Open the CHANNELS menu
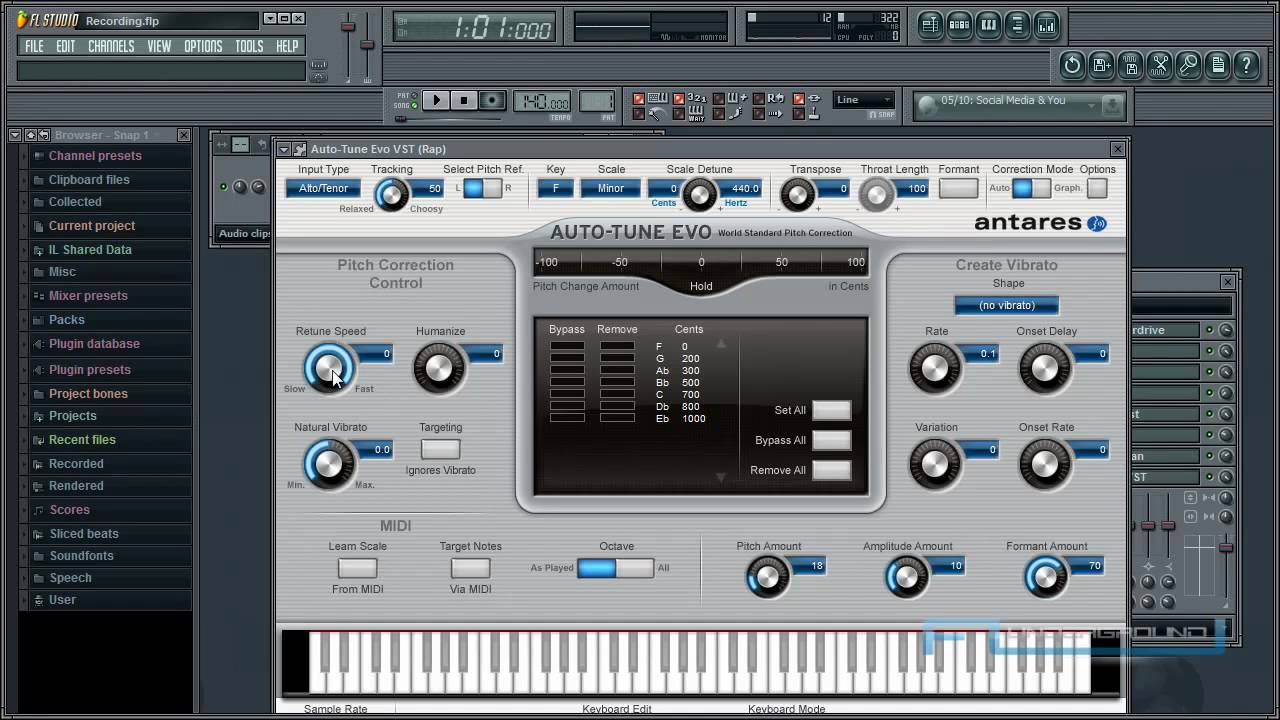The width and height of the screenshot is (1280, 720). coord(111,46)
